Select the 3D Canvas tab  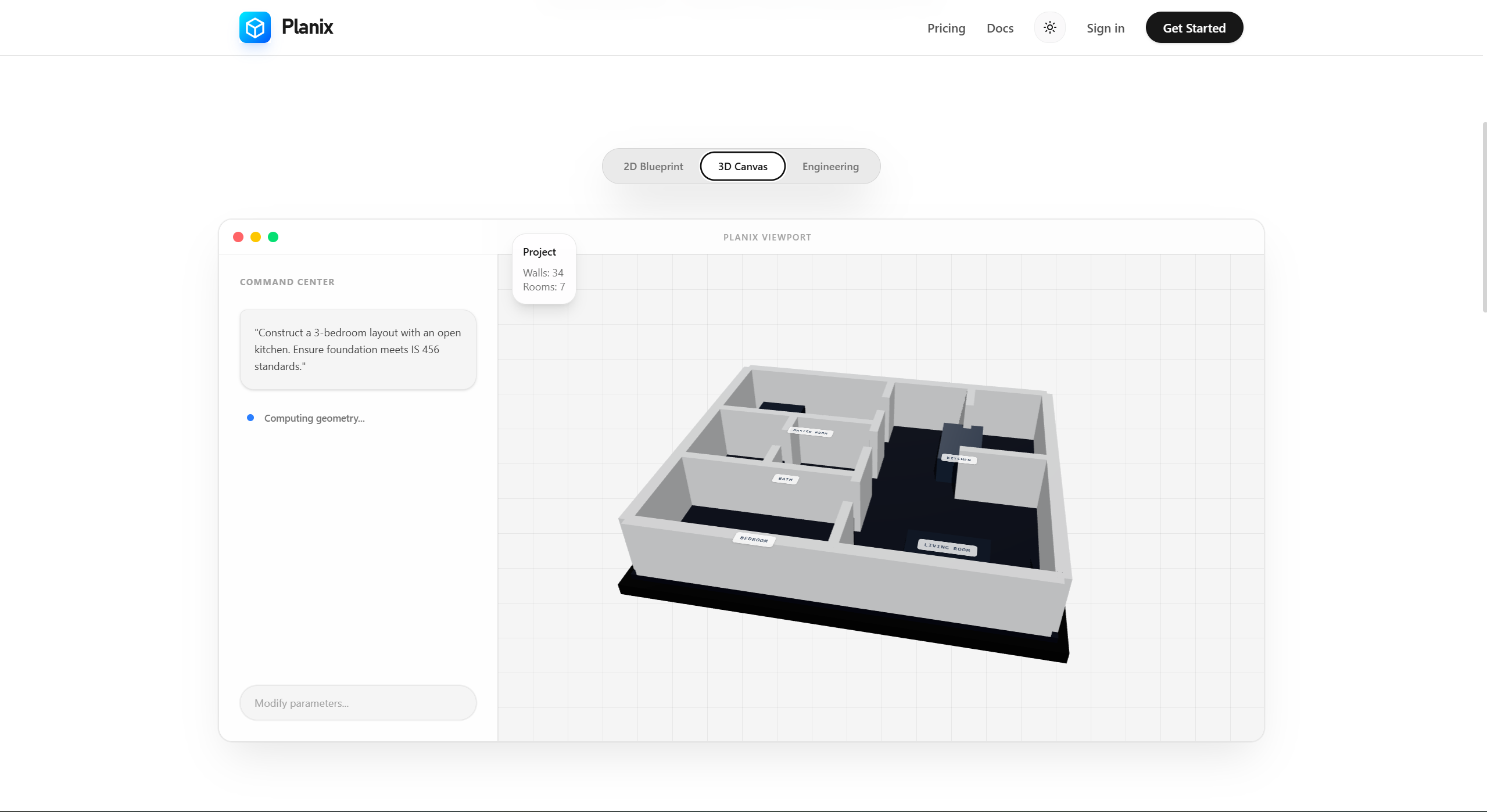click(x=743, y=167)
